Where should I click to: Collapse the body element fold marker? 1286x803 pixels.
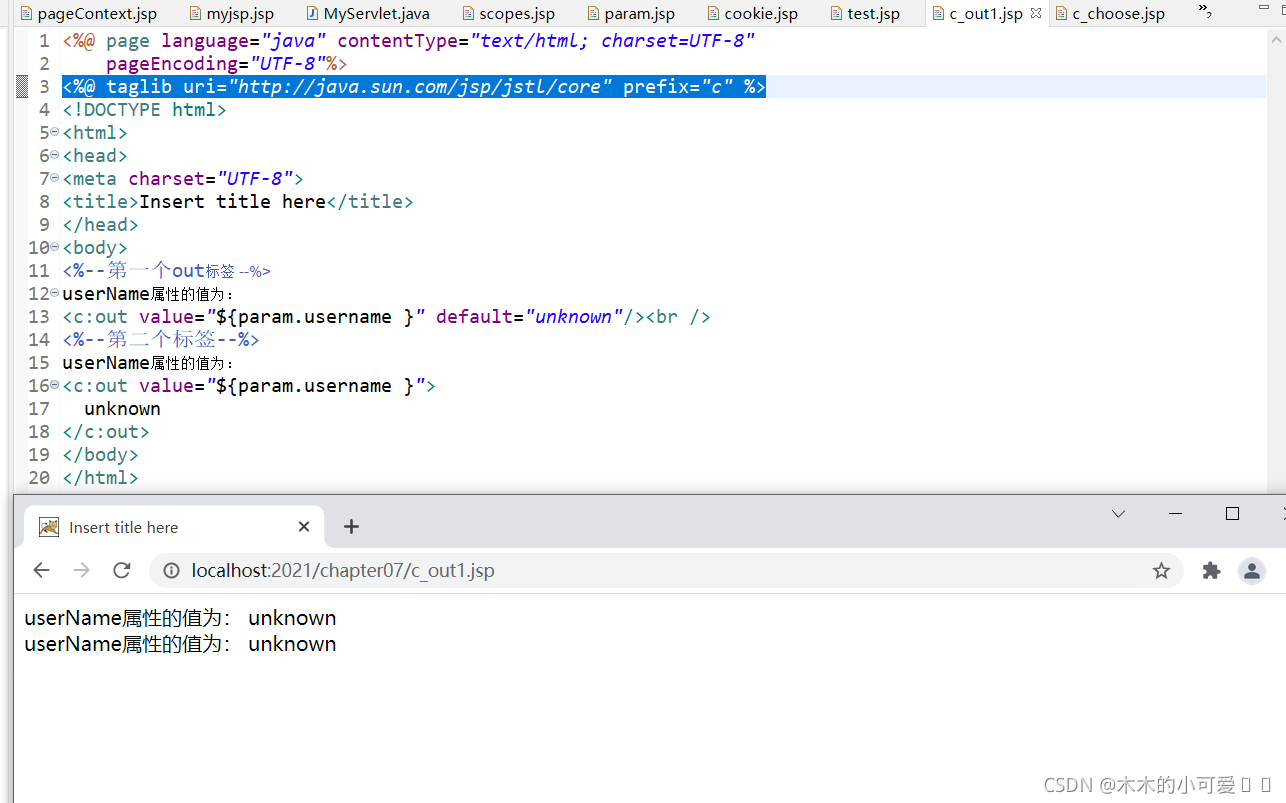coord(54,247)
